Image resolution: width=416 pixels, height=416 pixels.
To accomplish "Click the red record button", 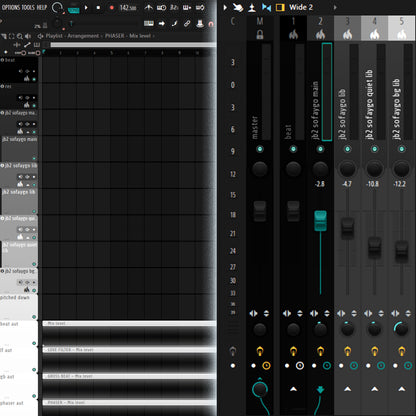I will coord(112,7).
